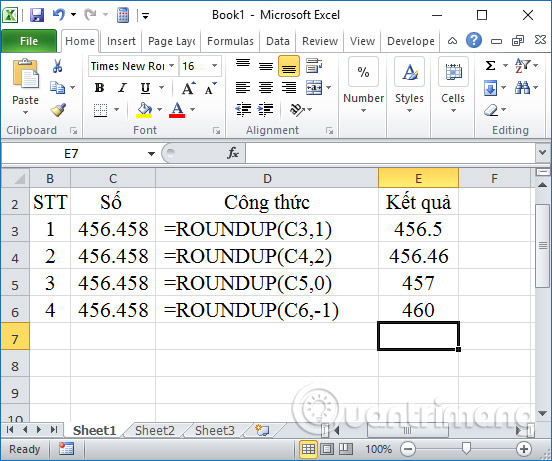Open the File backstage button
The width and height of the screenshot is (552, 461).
click(29, 41)
